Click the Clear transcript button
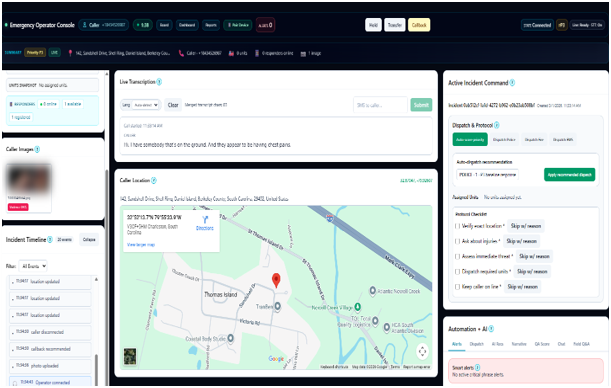Screen dimensions: 611x388 point(173,105)
